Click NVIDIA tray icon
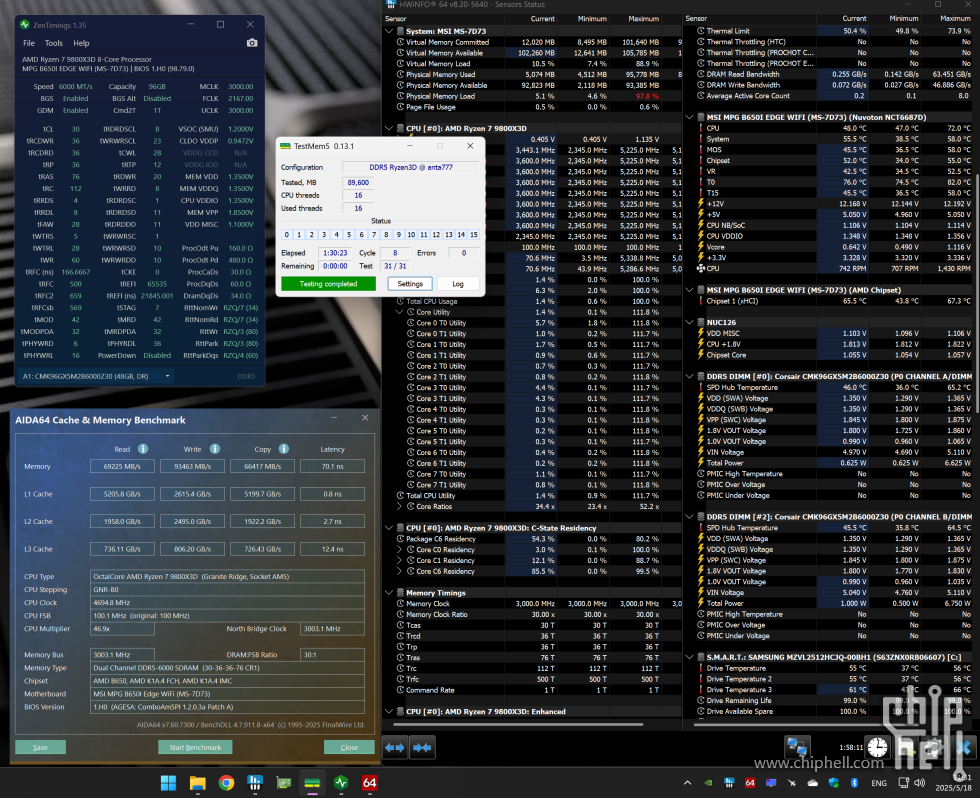The image size is (980, 798). pos(708,782)
